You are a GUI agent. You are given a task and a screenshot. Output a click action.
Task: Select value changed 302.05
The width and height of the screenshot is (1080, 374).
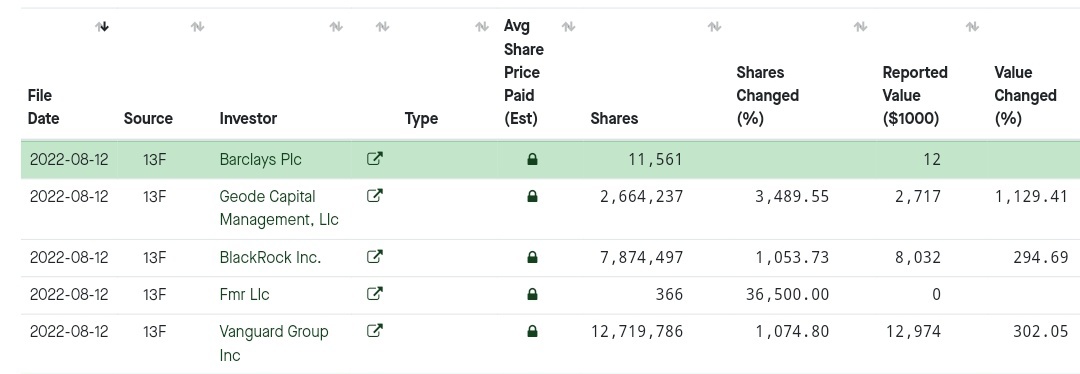1041,332
